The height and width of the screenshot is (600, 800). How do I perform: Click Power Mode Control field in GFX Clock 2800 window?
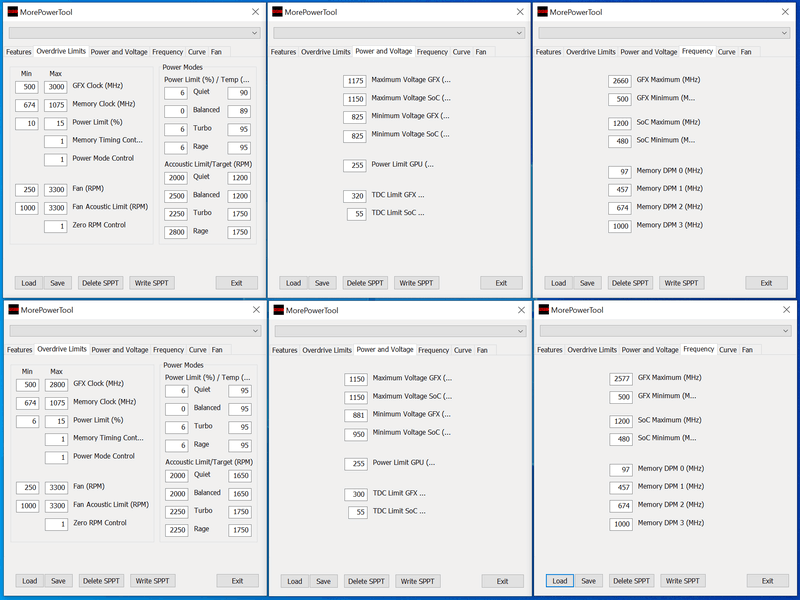pos(57,457)
